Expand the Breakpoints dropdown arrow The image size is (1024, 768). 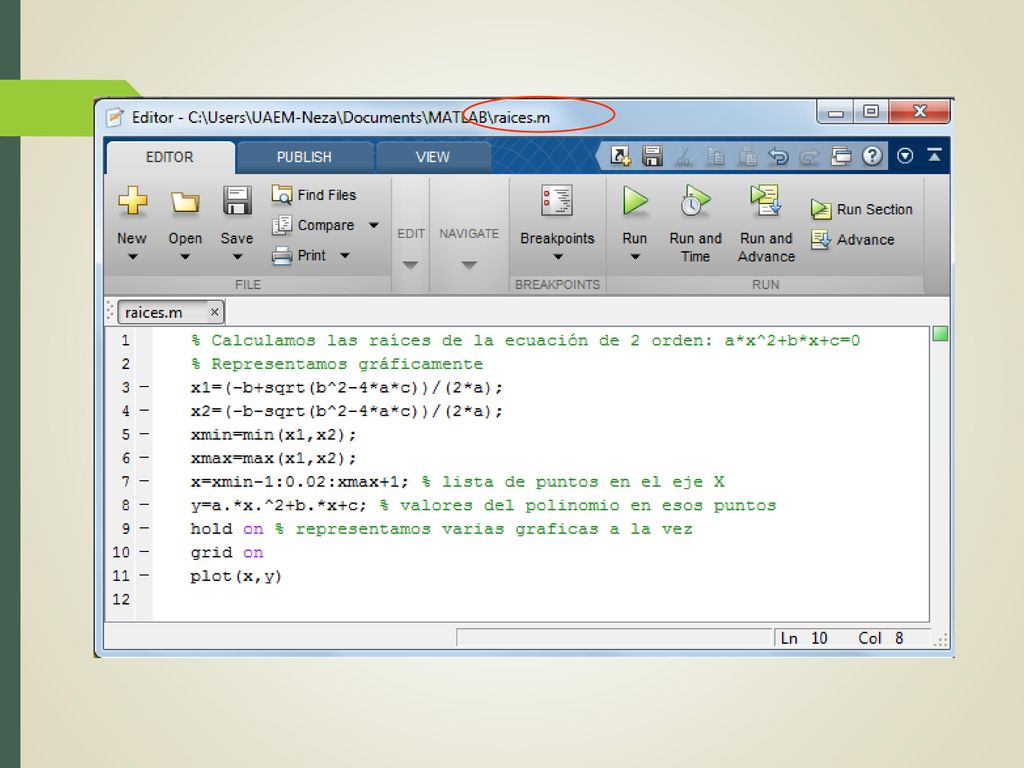[x=558, y=257]
